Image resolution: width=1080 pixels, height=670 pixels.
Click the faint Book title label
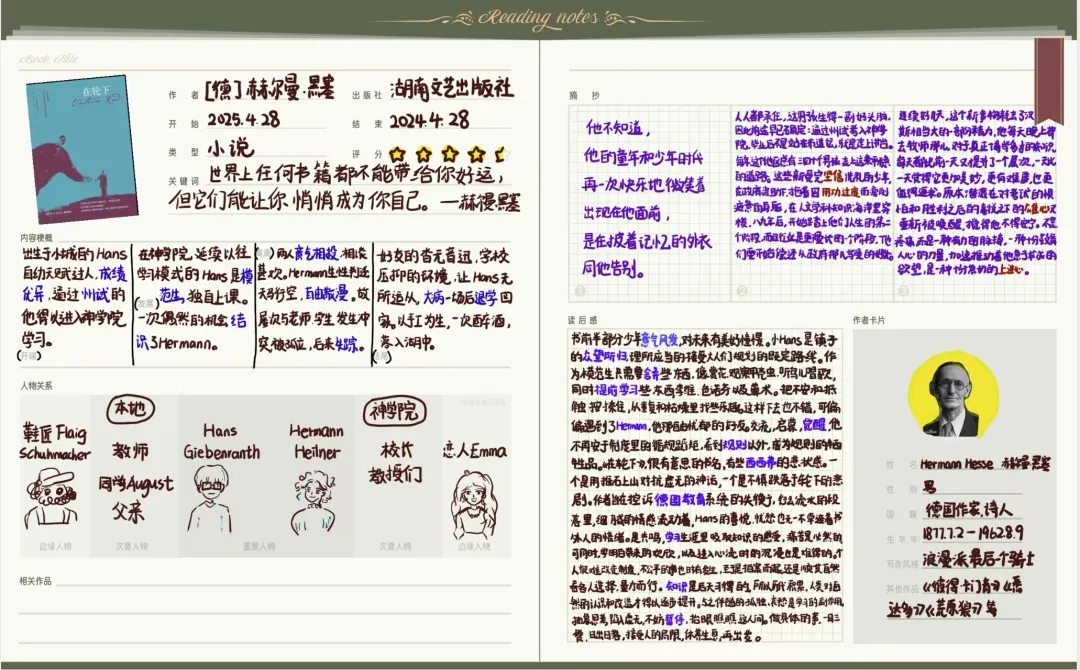point(49,59)
